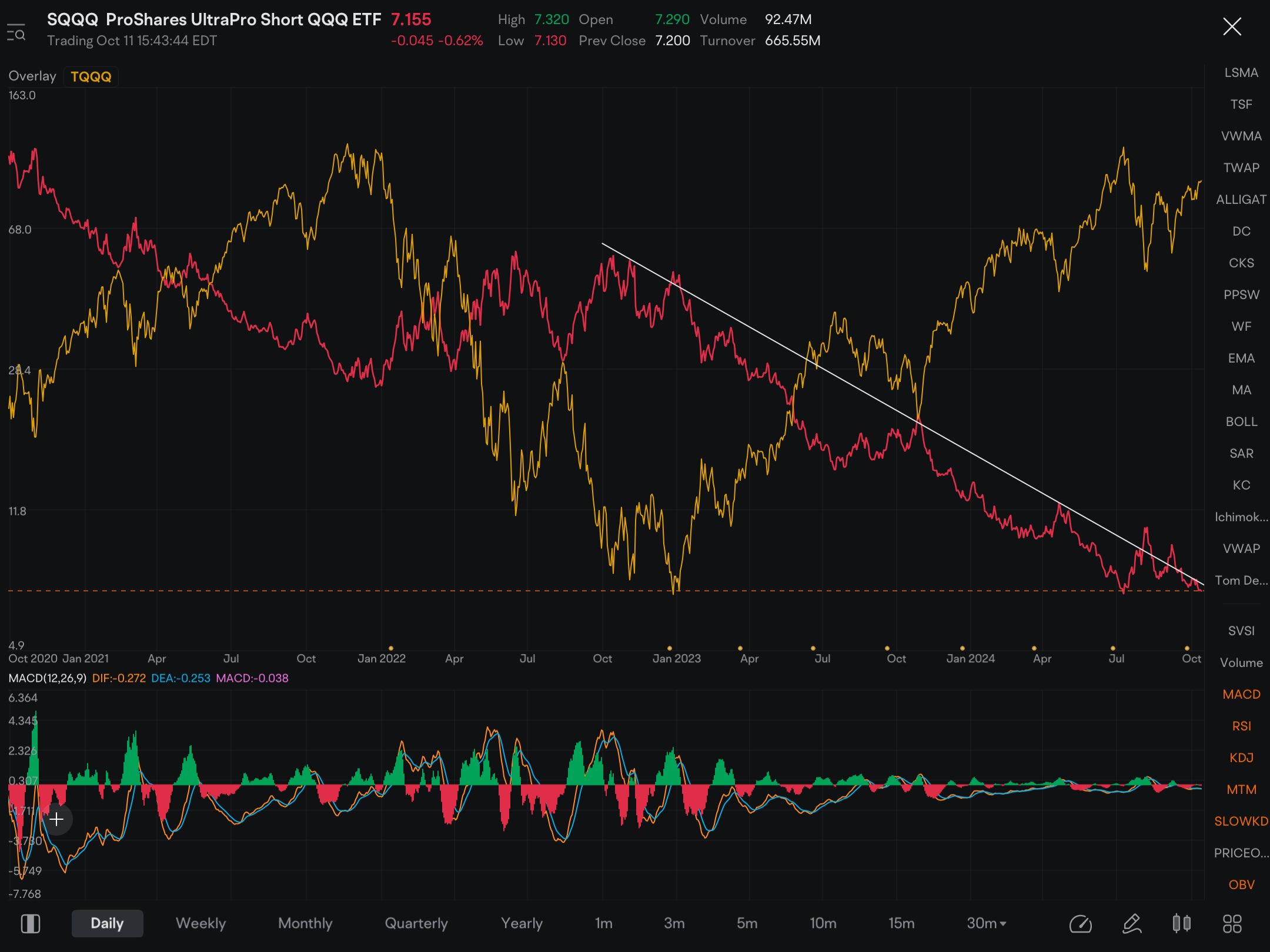Enable the SAR indicator
This screenshot has height=952, width=1270.
[1241, 454]
